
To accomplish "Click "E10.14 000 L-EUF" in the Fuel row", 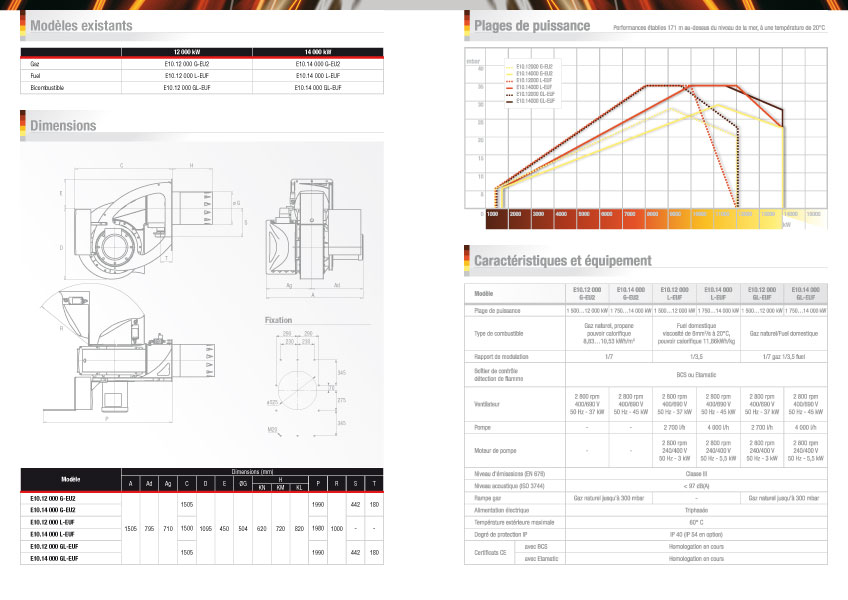I will 317,76.
